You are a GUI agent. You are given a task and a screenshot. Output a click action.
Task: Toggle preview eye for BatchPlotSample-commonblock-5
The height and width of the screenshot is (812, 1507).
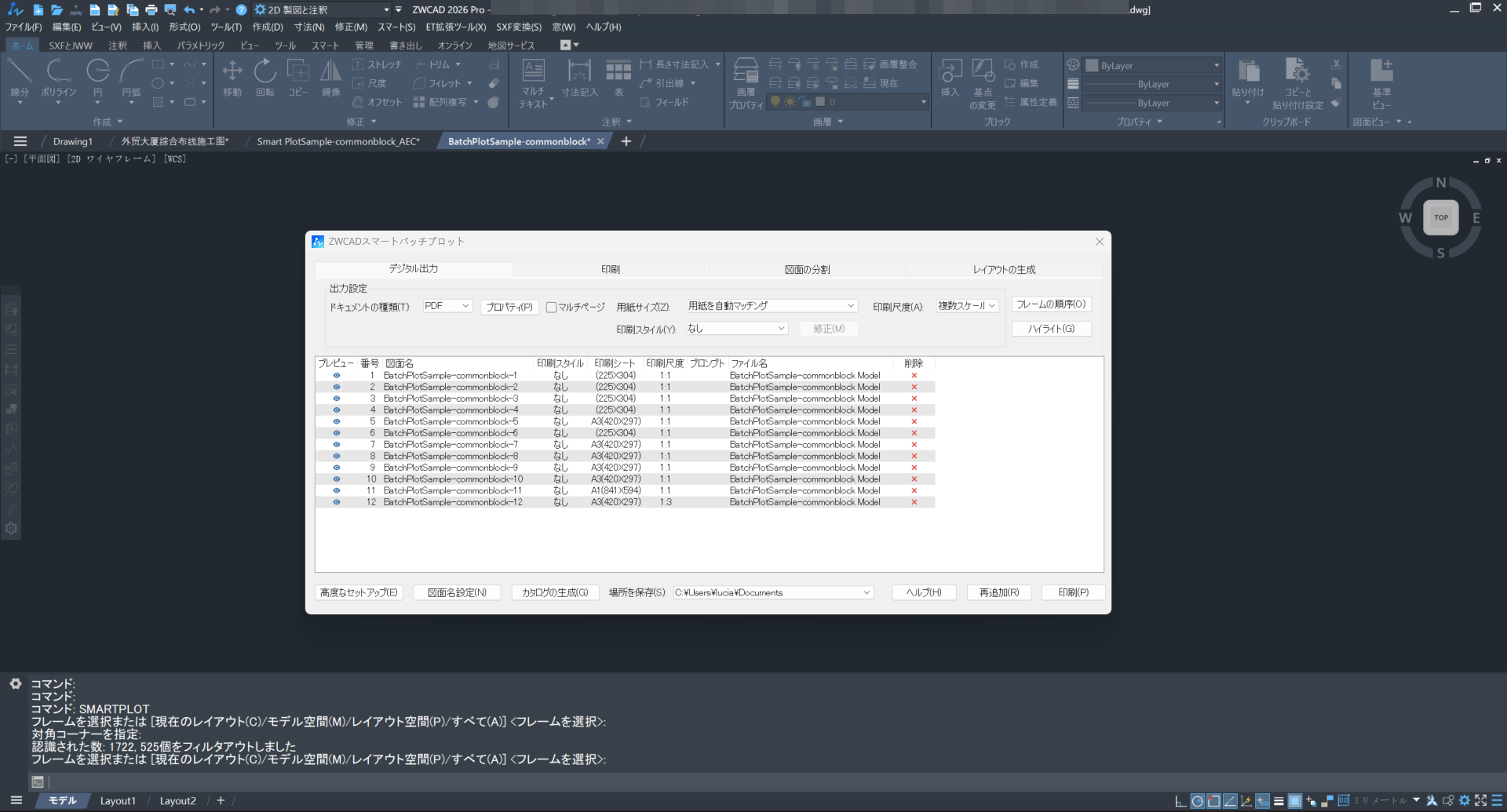point(337,421)
